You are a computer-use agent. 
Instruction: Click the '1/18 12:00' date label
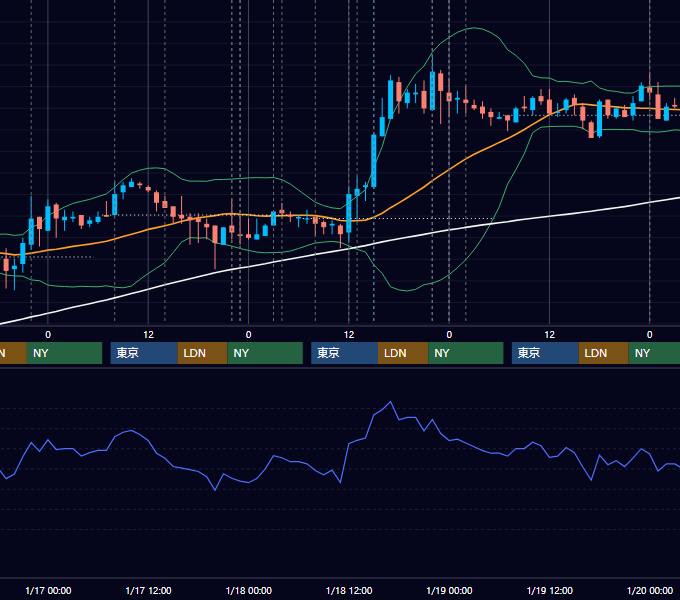[x=349, y=590]
